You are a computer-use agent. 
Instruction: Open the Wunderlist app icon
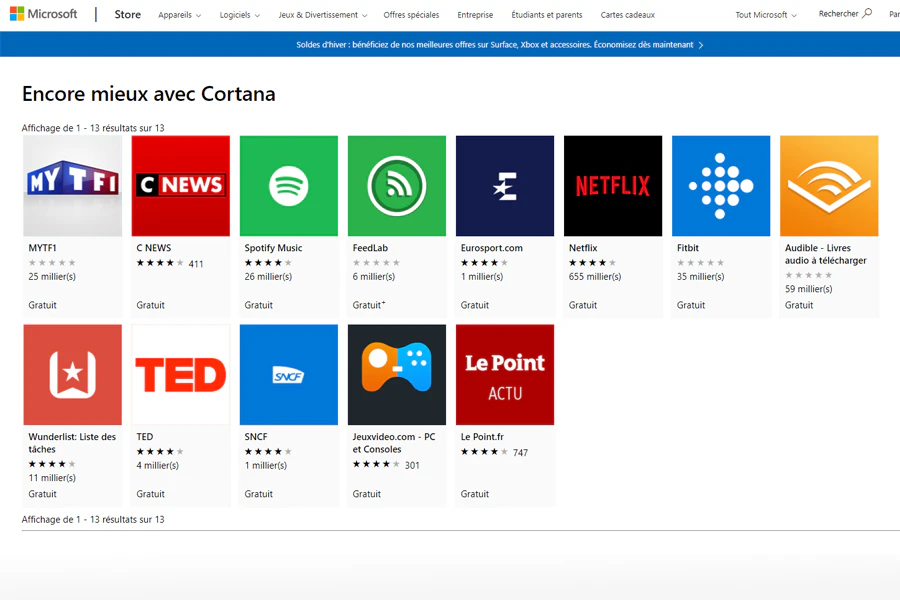click(72, 375)
